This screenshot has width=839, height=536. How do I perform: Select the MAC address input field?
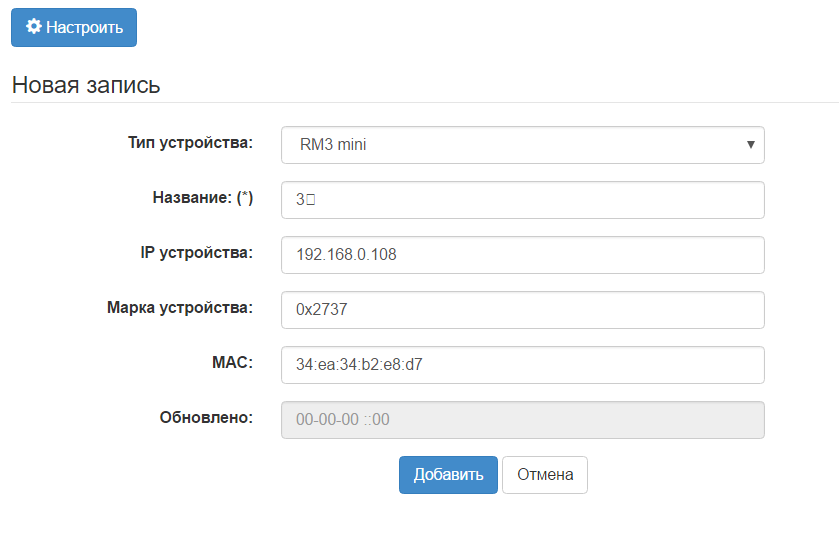point(522,365)
